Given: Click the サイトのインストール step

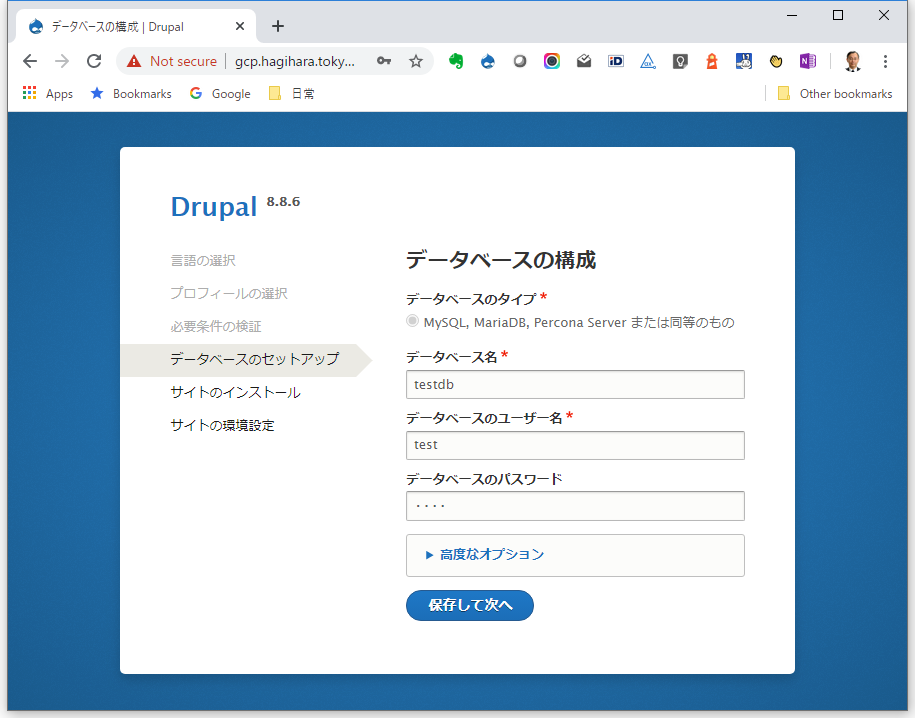Looking at the screenshot, I should click(x=235, y=392).
